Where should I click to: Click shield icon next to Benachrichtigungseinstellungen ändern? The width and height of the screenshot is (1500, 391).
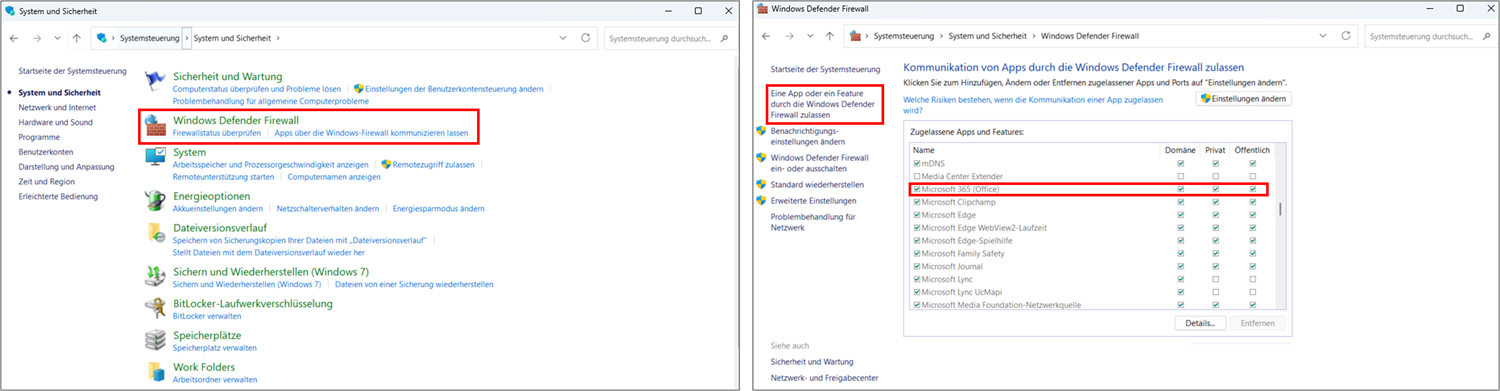point(761,131)
